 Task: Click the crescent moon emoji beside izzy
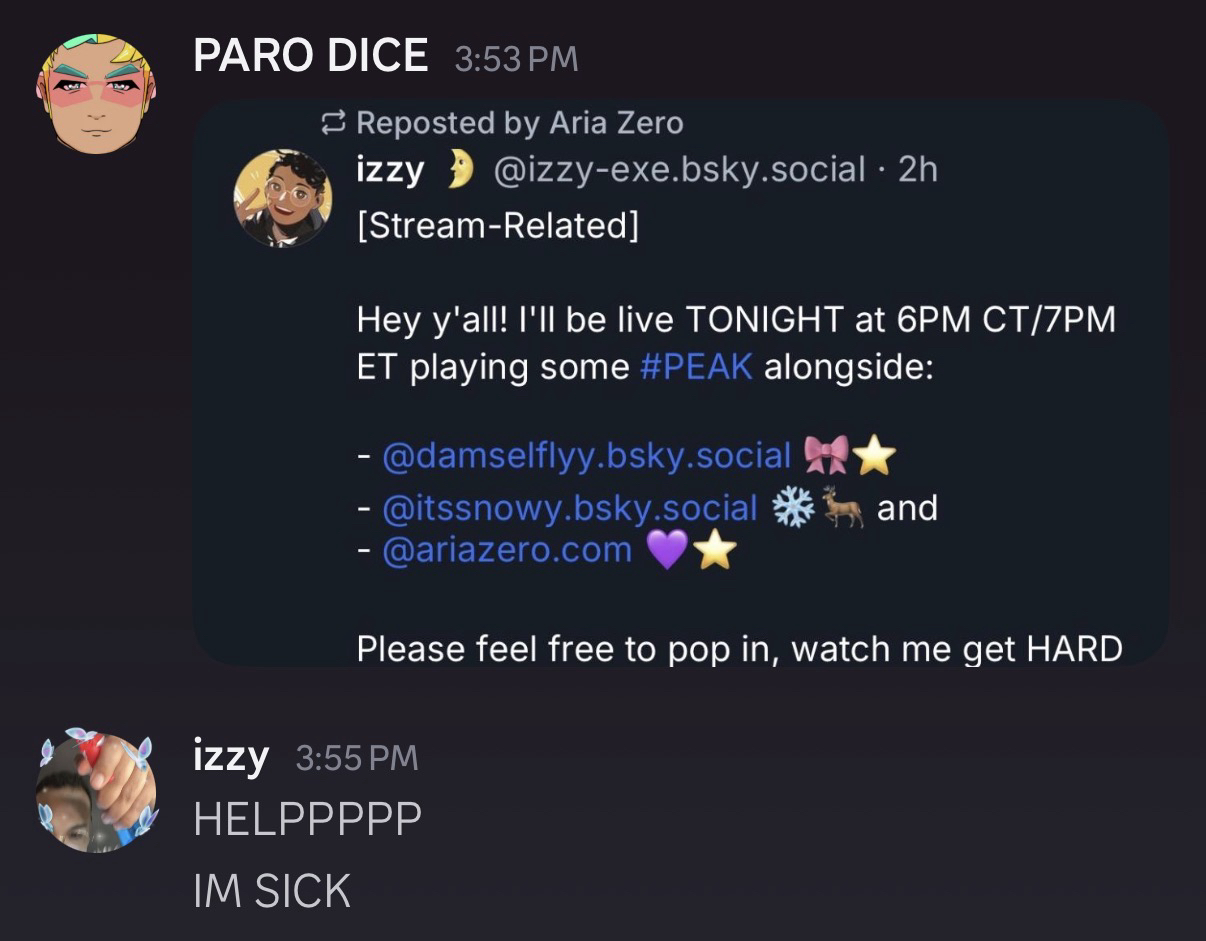pos(459,171)
